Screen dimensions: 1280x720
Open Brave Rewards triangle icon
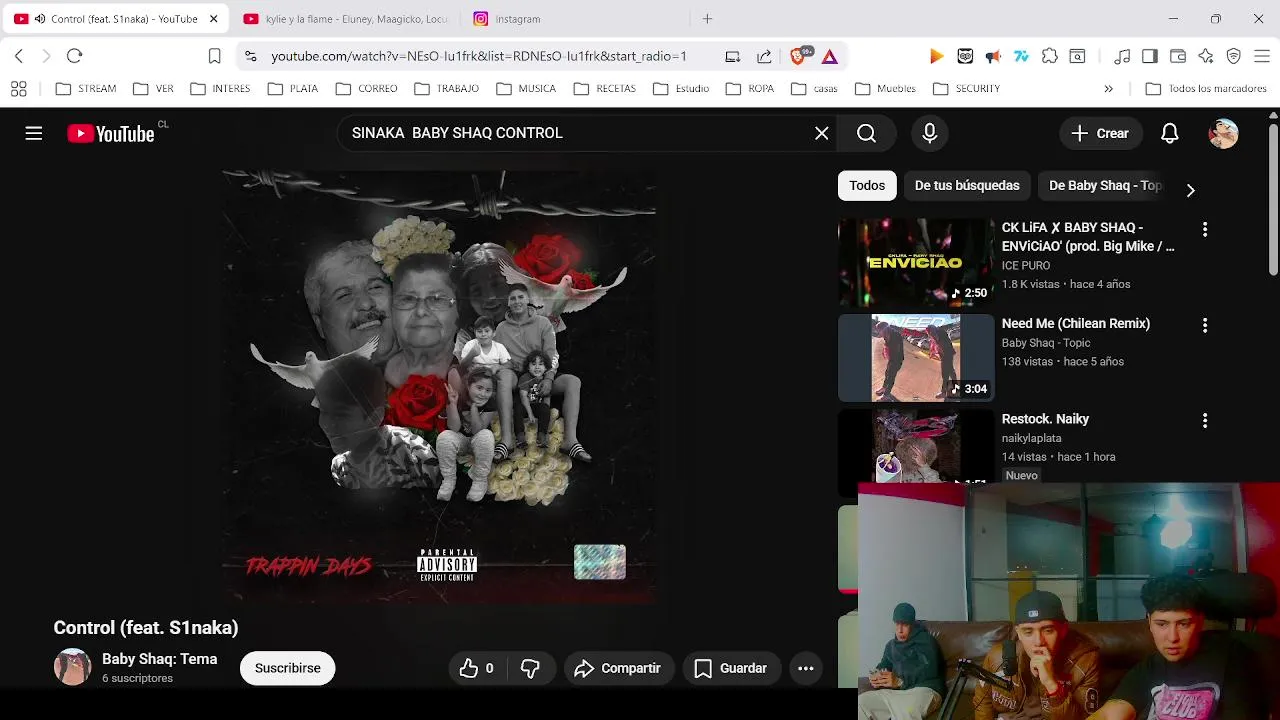(830, 56)
